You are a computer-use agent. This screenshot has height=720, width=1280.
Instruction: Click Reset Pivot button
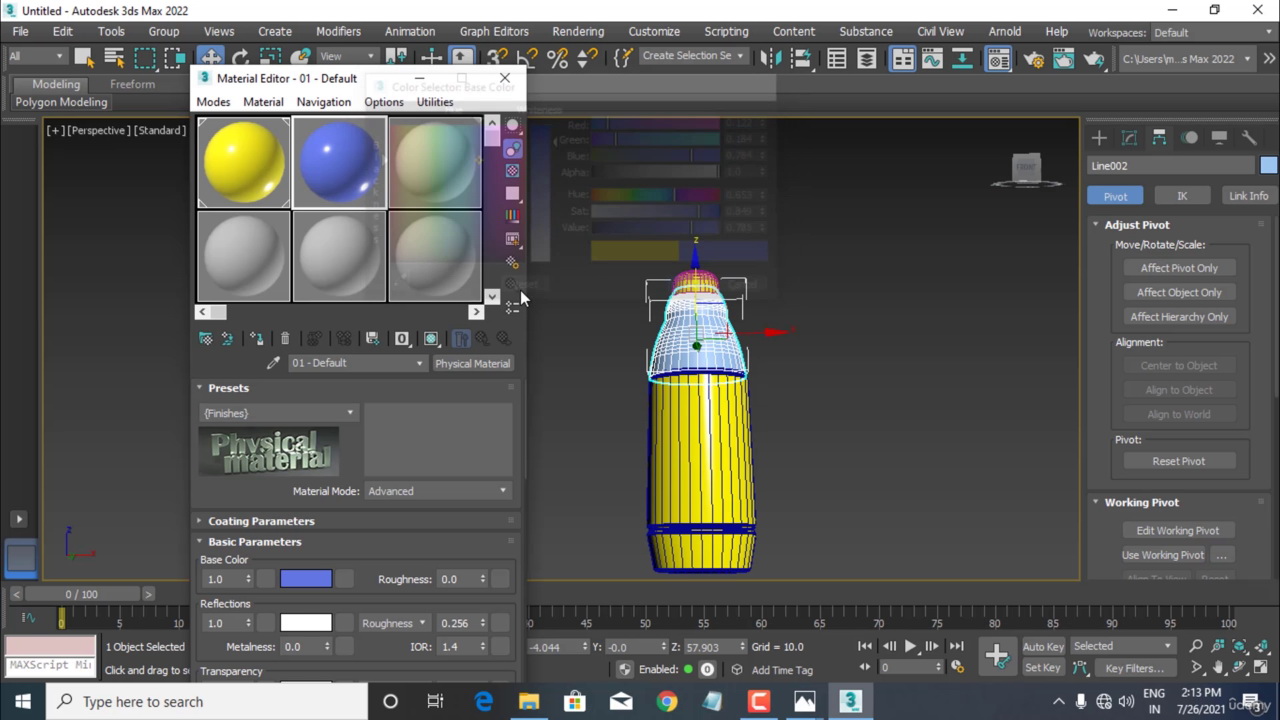(x=1179, y=461)
